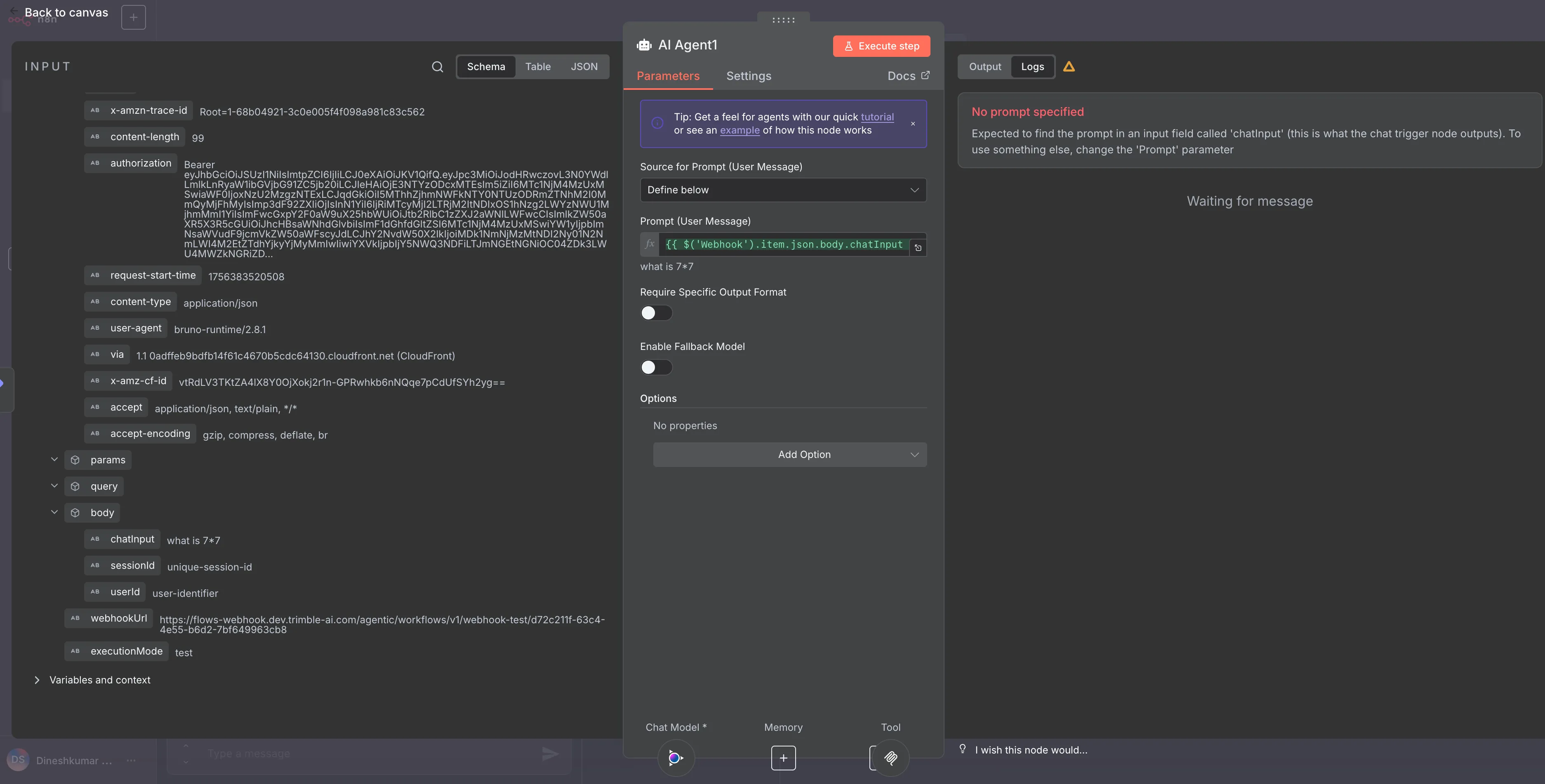Click the search icon in Input panel

tap(438, 66)
